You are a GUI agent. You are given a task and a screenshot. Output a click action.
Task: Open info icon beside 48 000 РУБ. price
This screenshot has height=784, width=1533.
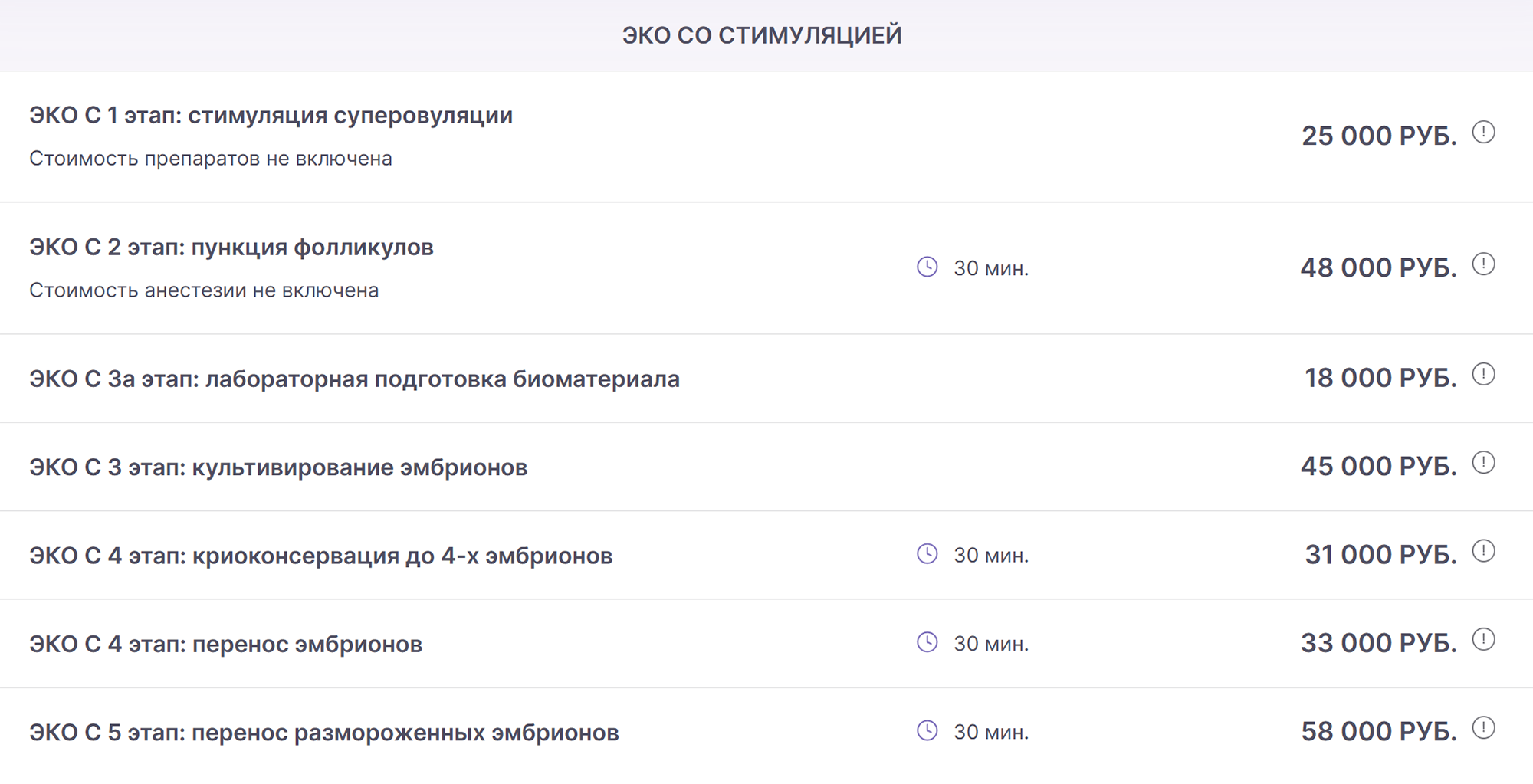coord(1483,264)
